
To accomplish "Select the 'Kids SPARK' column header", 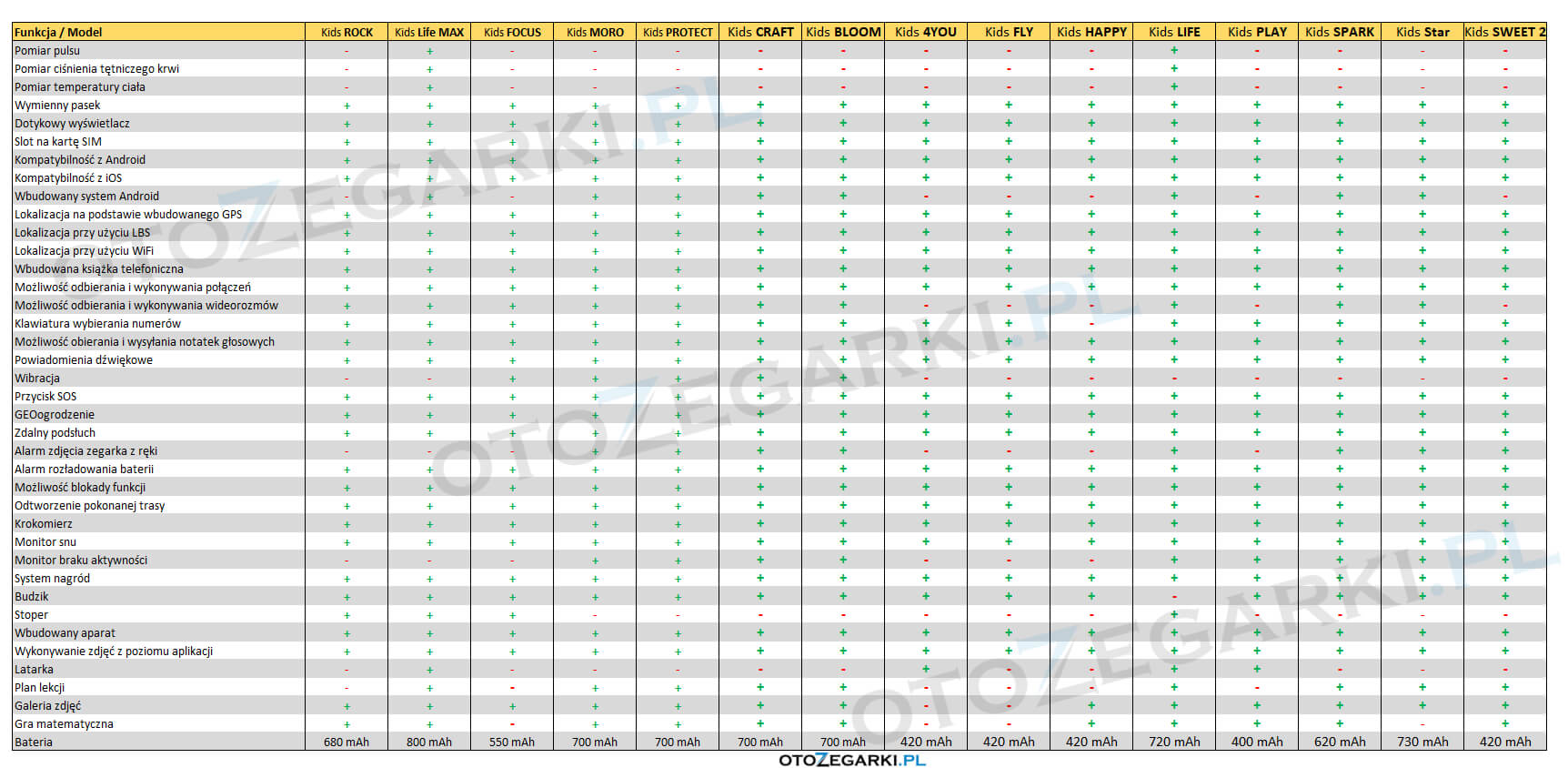I will [x=1340, y=32].
